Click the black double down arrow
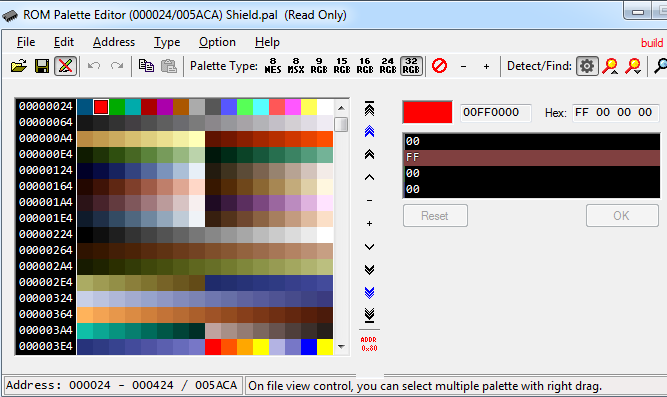 click(369, 269)
